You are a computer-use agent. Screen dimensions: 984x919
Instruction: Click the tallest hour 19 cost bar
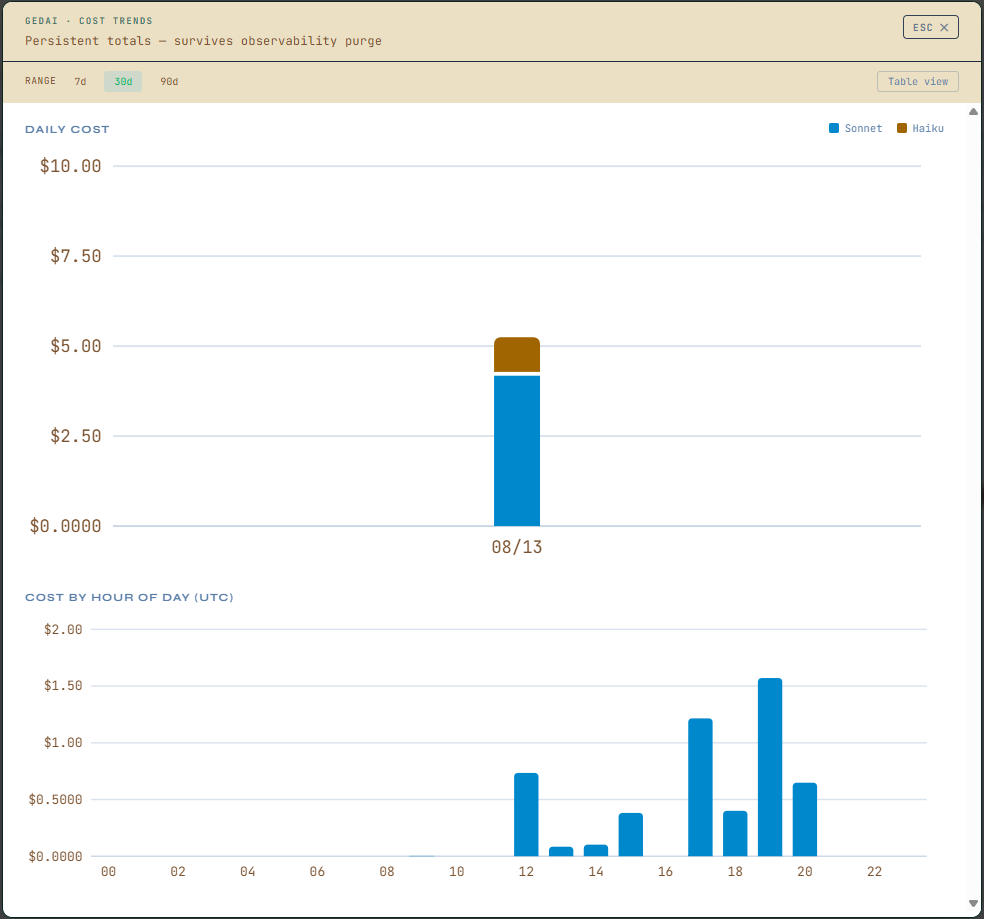pos(770,767)
